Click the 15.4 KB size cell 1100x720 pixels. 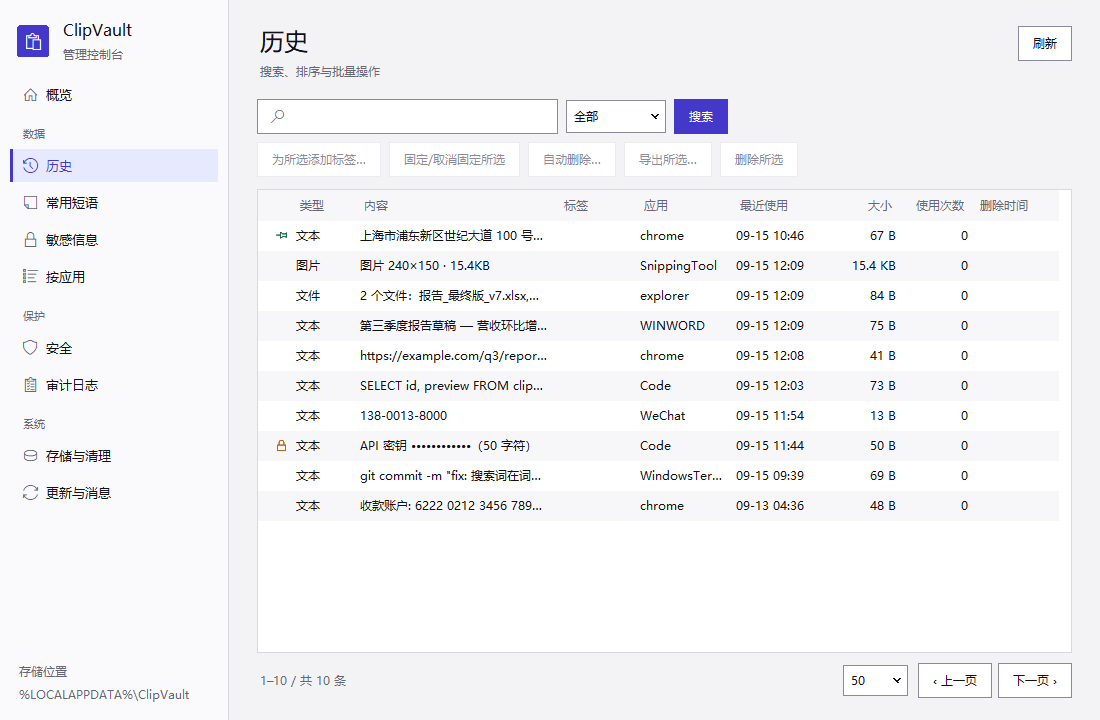coord(873,266)
